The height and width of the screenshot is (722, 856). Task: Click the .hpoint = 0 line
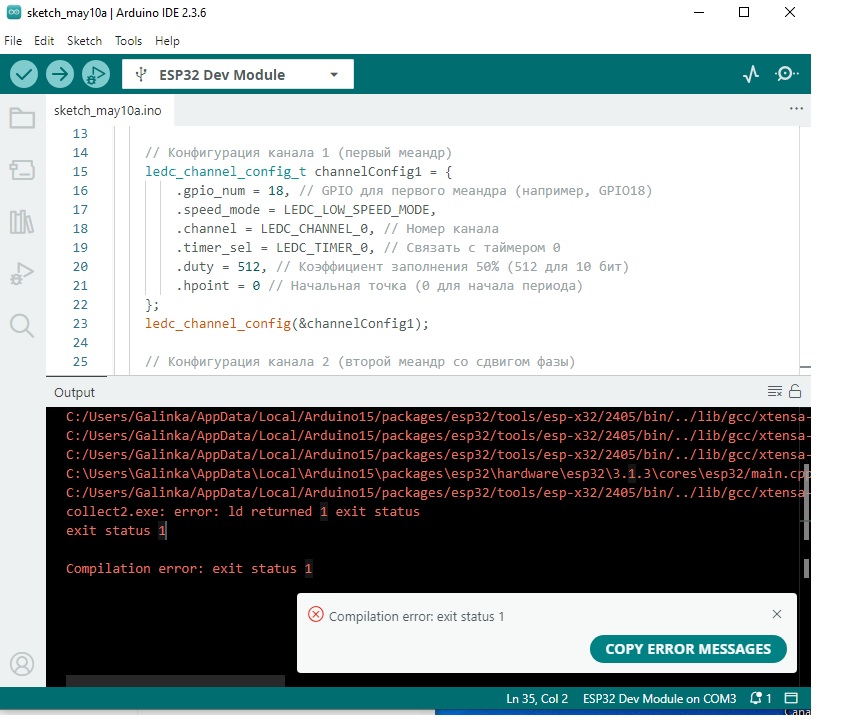tap(379, 286)
